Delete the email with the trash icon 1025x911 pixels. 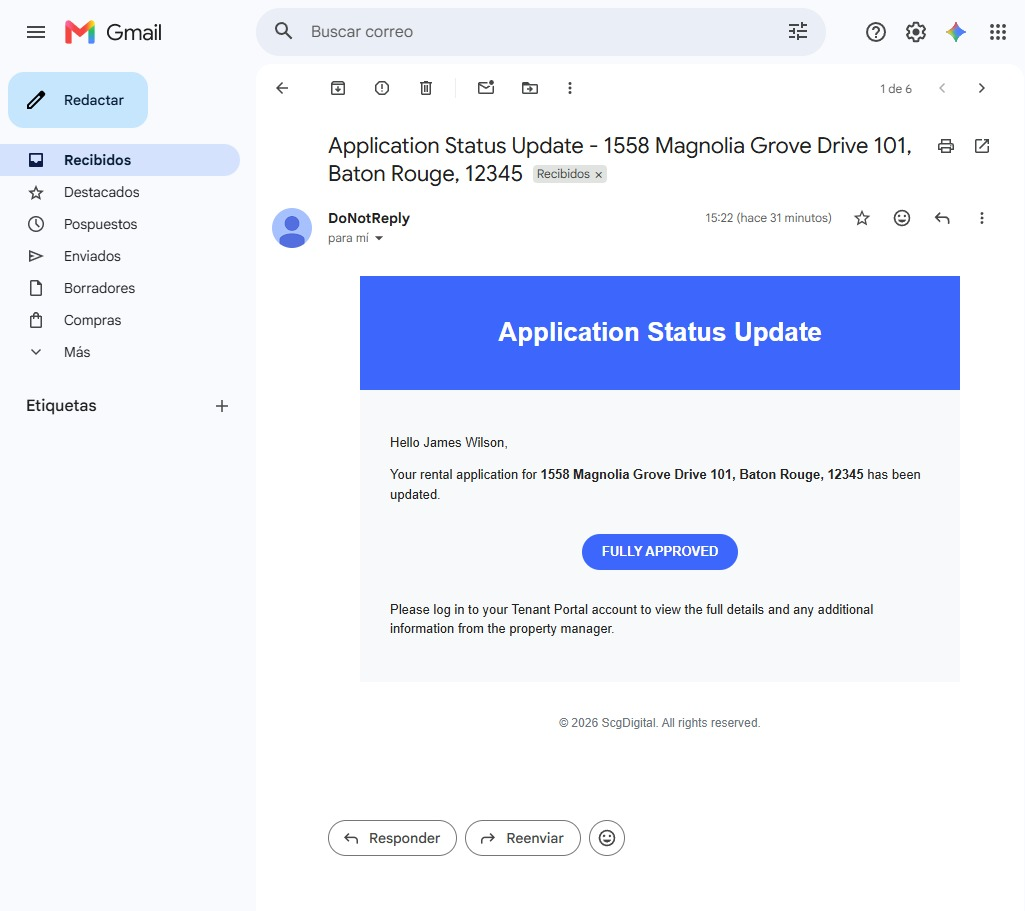click(x=426, y=88)
